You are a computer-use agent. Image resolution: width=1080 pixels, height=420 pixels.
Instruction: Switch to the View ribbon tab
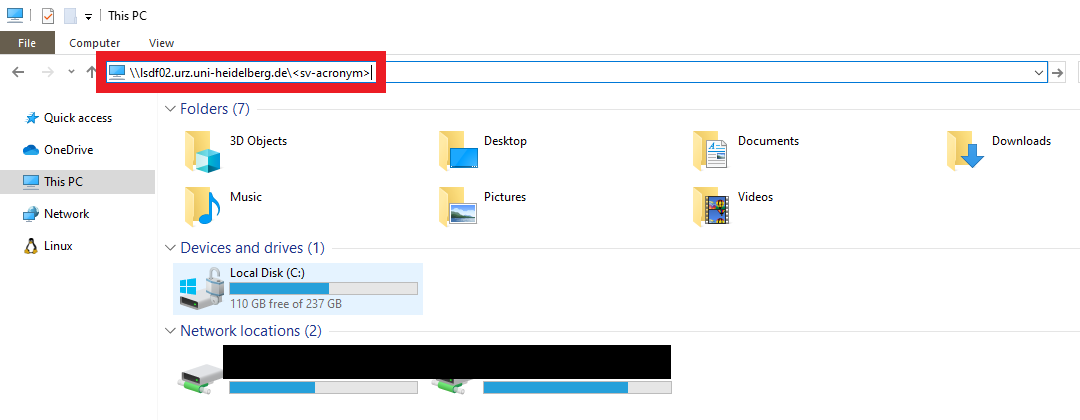161,43
